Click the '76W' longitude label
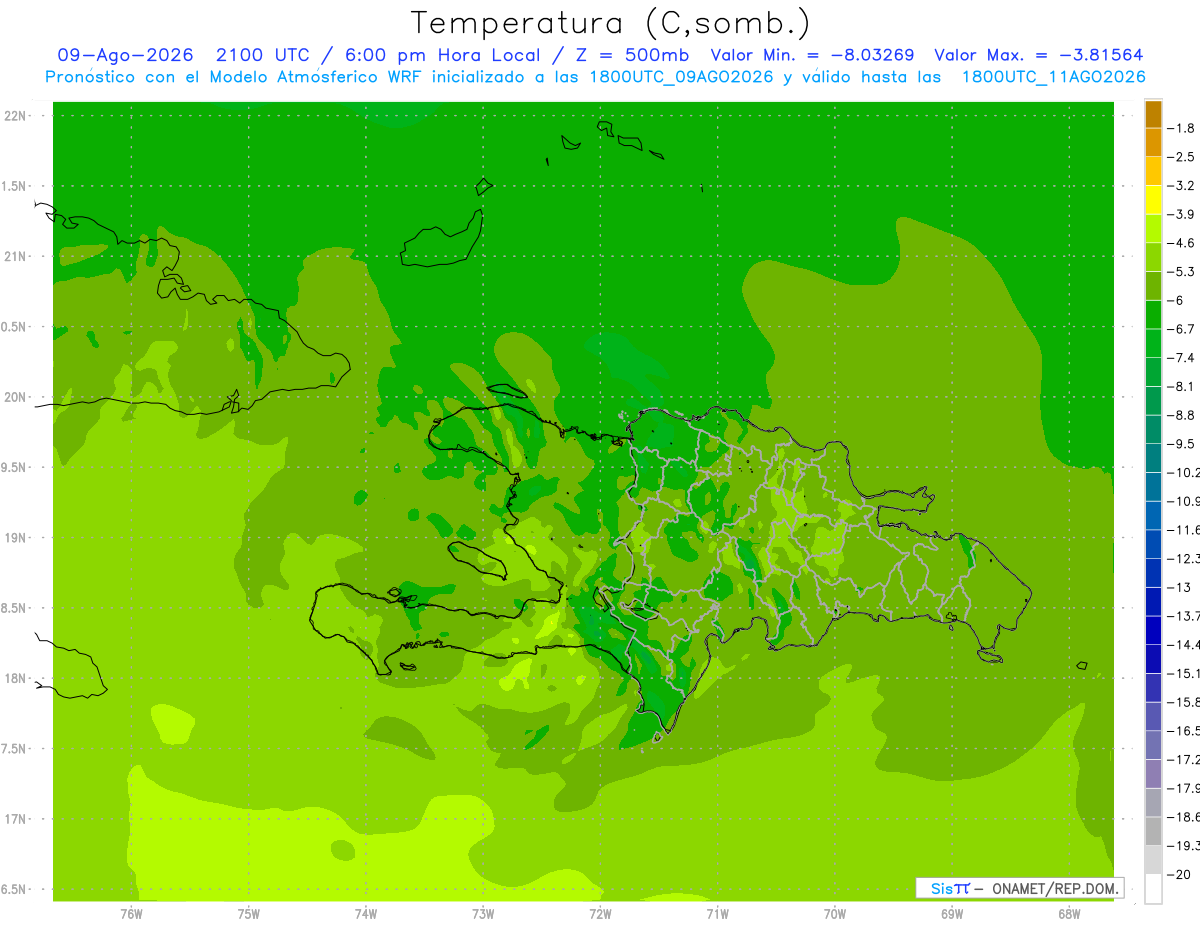The height and width of the screenshot is (927, 1200). tap(131, 913)
